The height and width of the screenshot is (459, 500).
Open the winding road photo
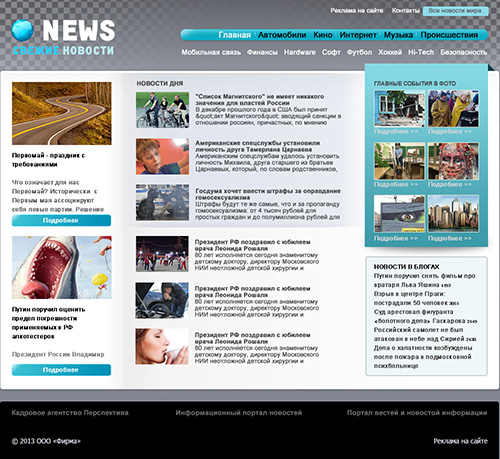pos(62,113)
